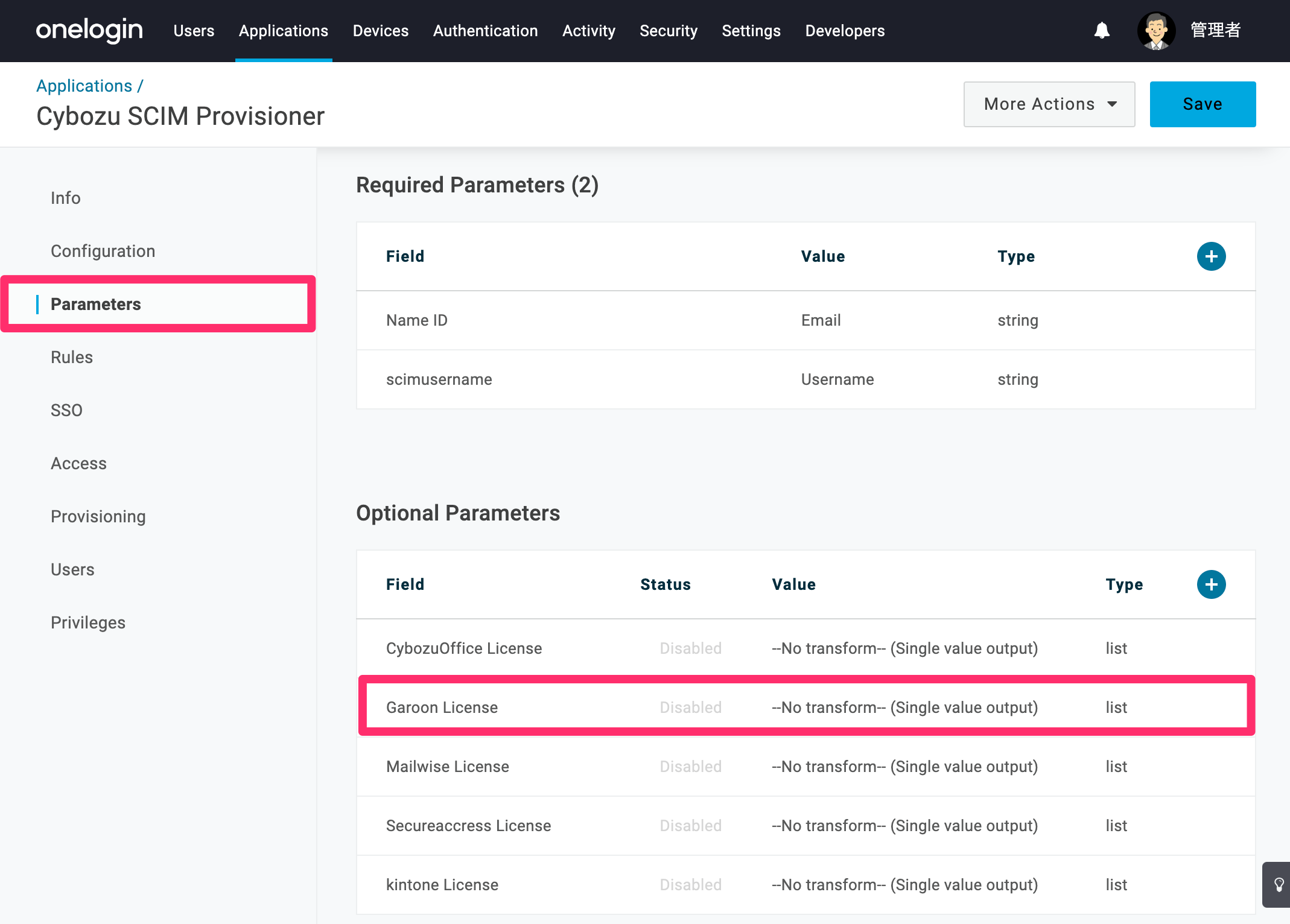This screenshot has width=1290, height=924.
Task: Click Required Parameters Field column header
Action: coord(405,256)
